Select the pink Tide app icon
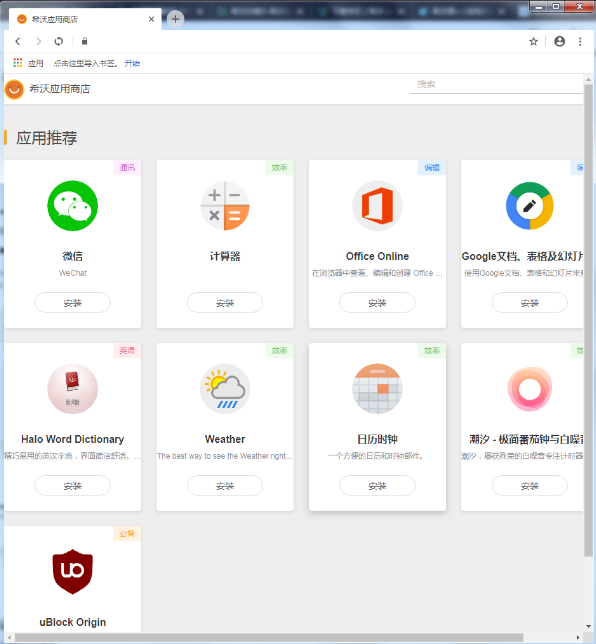Screen dimensions: 596x644 coord(530,389)
